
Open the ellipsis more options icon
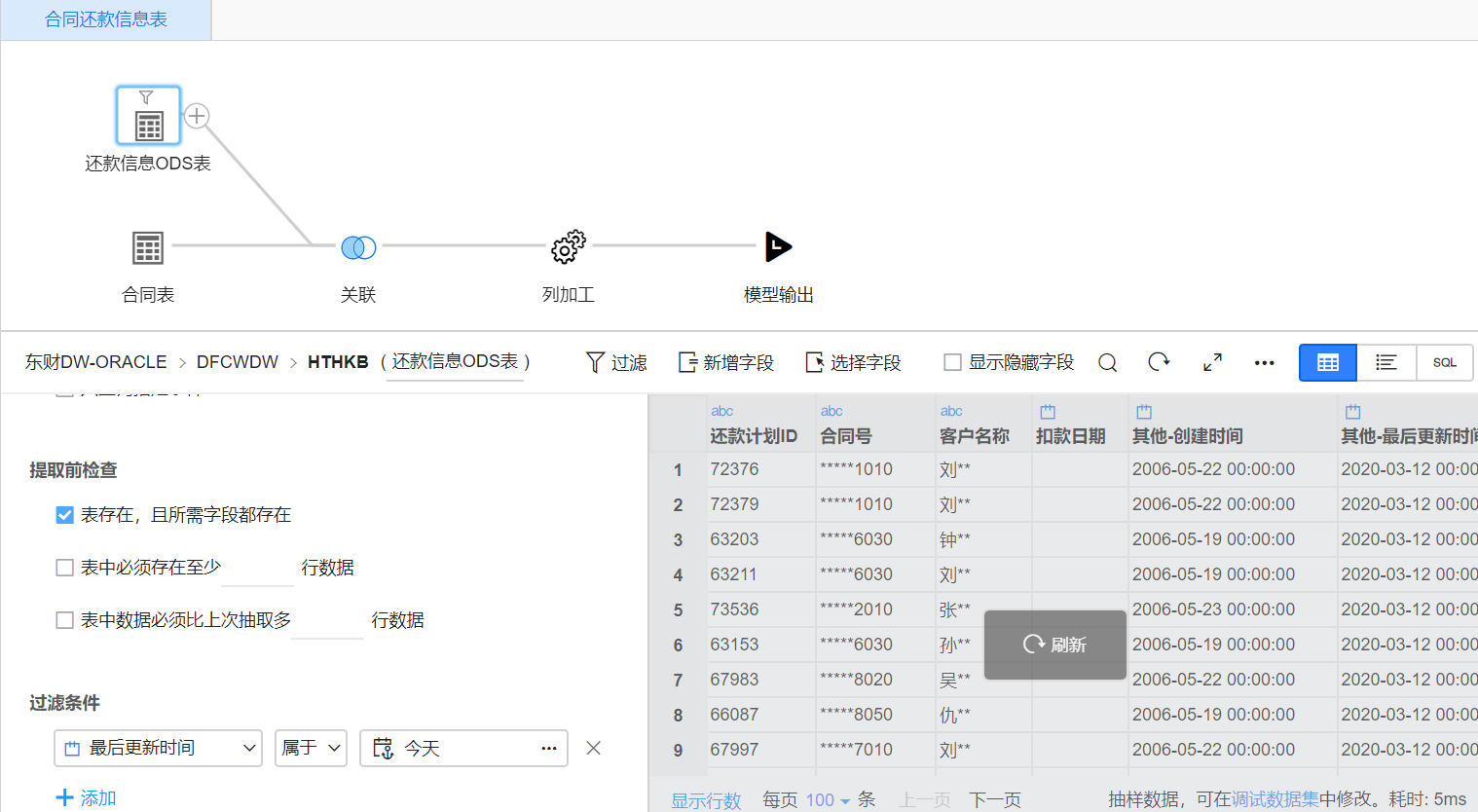coord(1264,361)
